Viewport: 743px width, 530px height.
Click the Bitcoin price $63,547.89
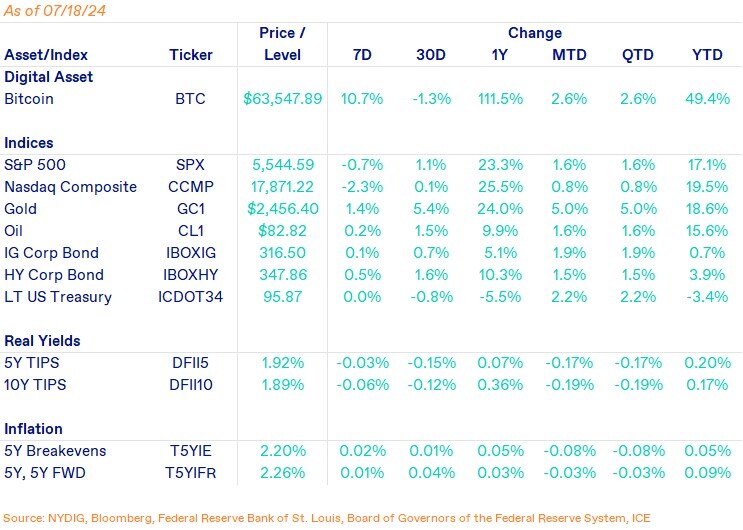click(282, 99)
